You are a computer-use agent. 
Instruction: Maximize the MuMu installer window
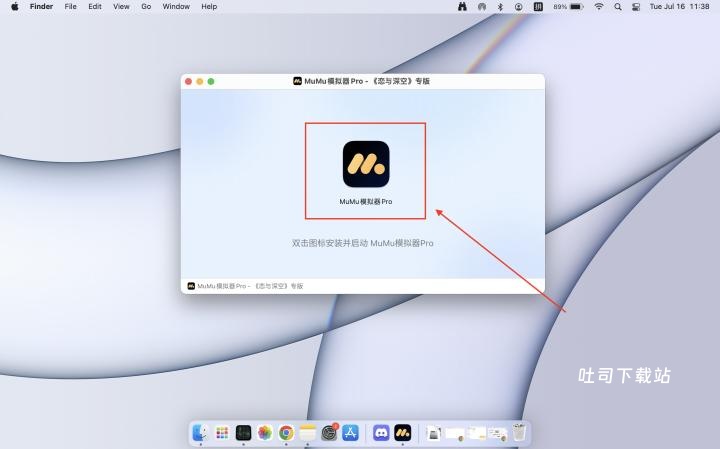[x=211, y=81]
